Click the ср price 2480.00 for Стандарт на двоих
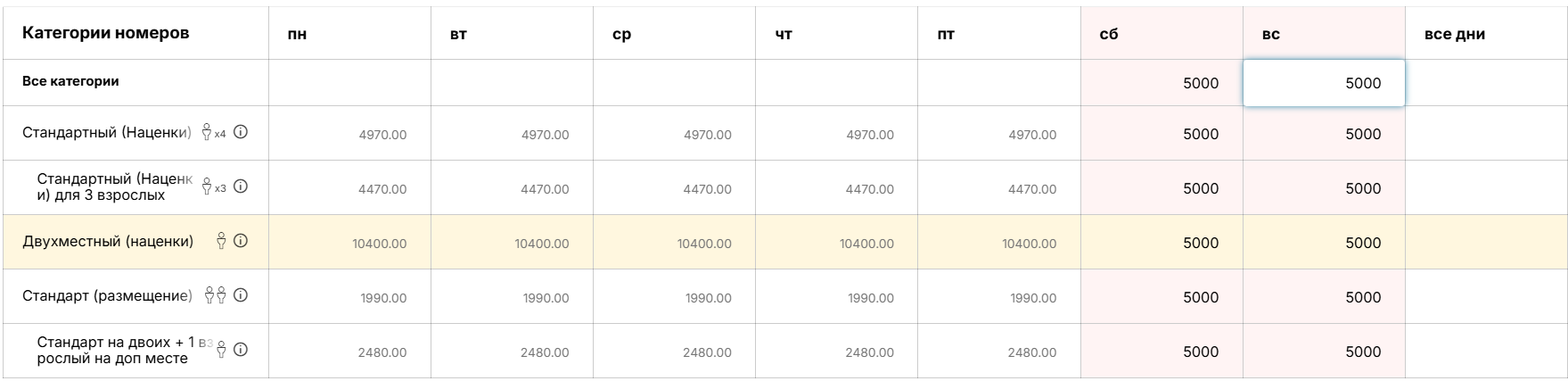 point(675,352)
